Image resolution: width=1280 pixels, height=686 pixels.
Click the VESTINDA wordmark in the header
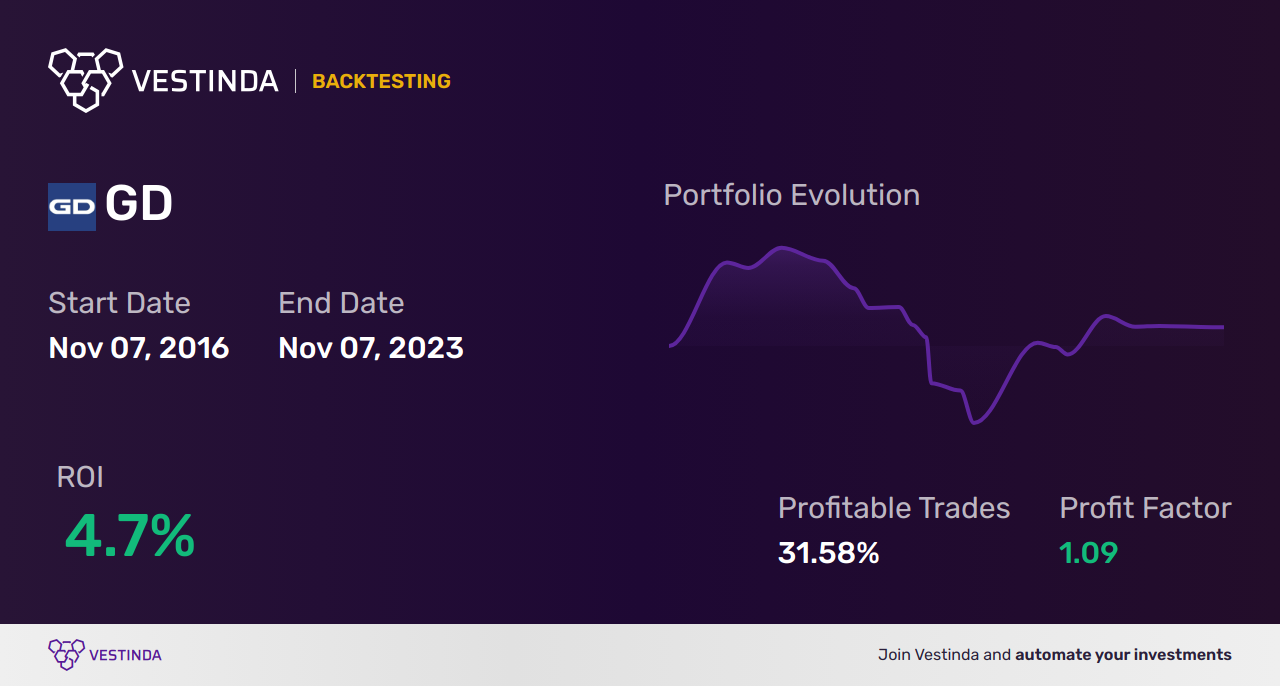click(x=205, y=81)
